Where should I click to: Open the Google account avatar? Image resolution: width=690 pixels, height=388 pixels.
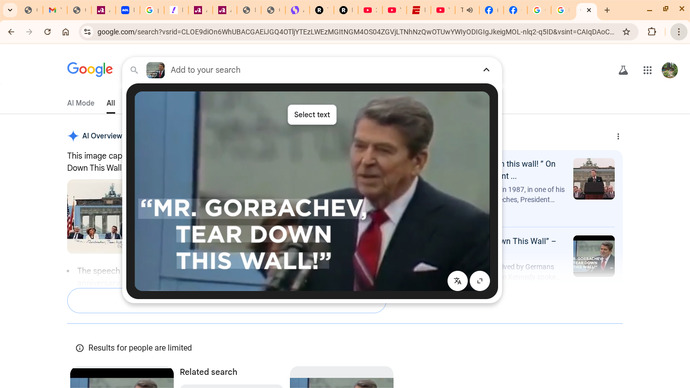tap(670, 70)
